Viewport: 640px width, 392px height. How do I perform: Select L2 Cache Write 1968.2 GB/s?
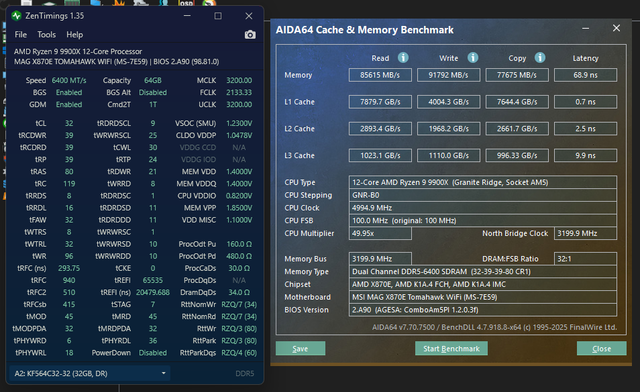449,129
